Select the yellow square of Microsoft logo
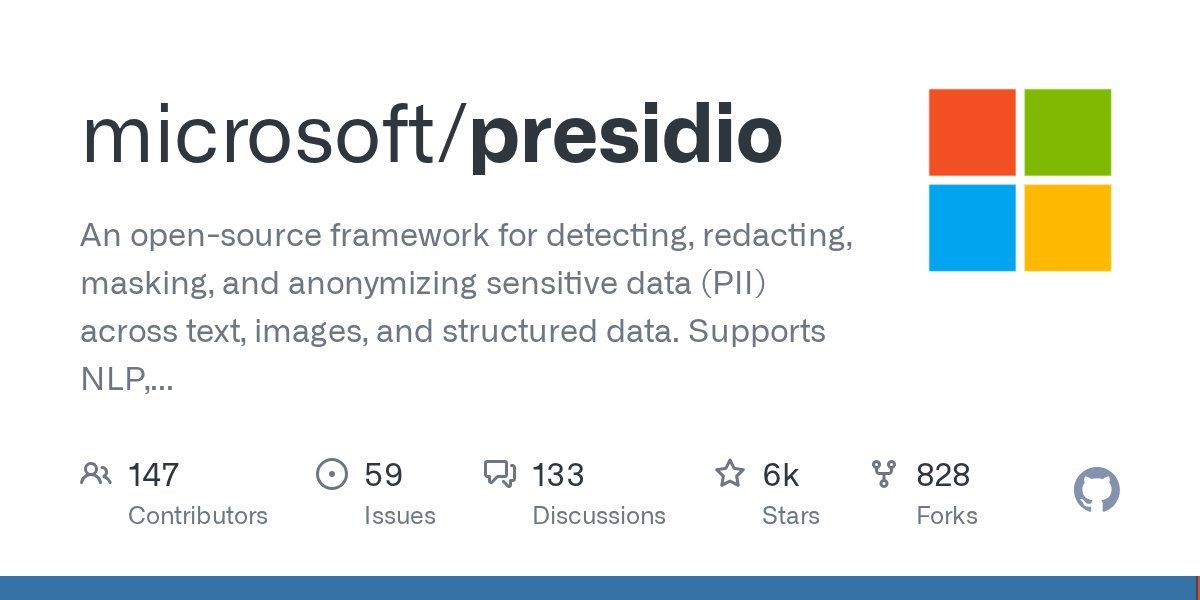The width and height of the screenshot is (1200, 600). (x=1067, y=227)
